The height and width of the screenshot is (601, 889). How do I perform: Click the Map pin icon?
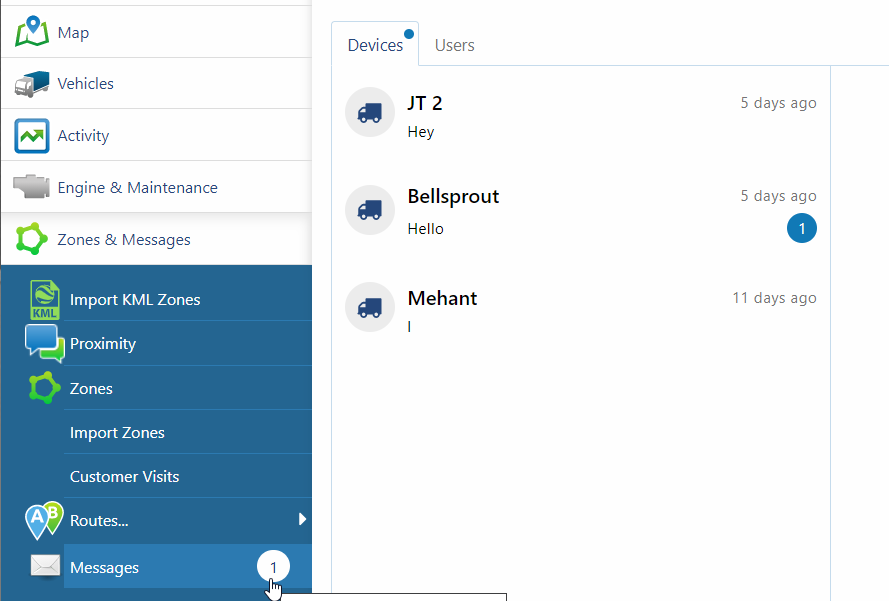(32, 32)
